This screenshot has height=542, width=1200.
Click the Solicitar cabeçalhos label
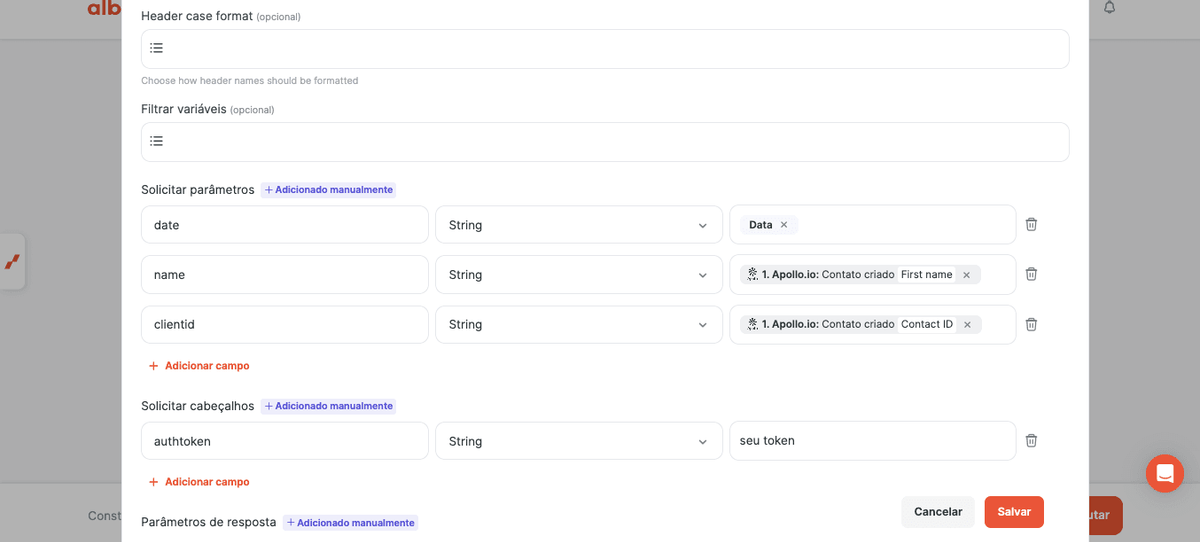pos(198,406)
